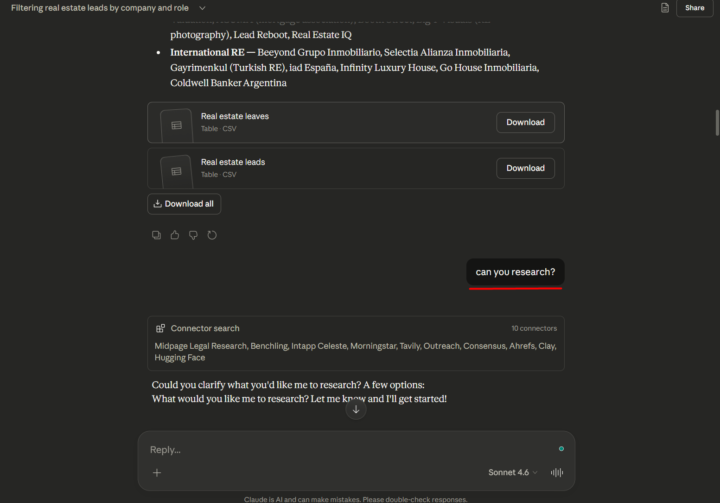This screenshot has width=720, height=503.
Task: Click 'Real estate leaves' file name
Action: tap(235, 116)
